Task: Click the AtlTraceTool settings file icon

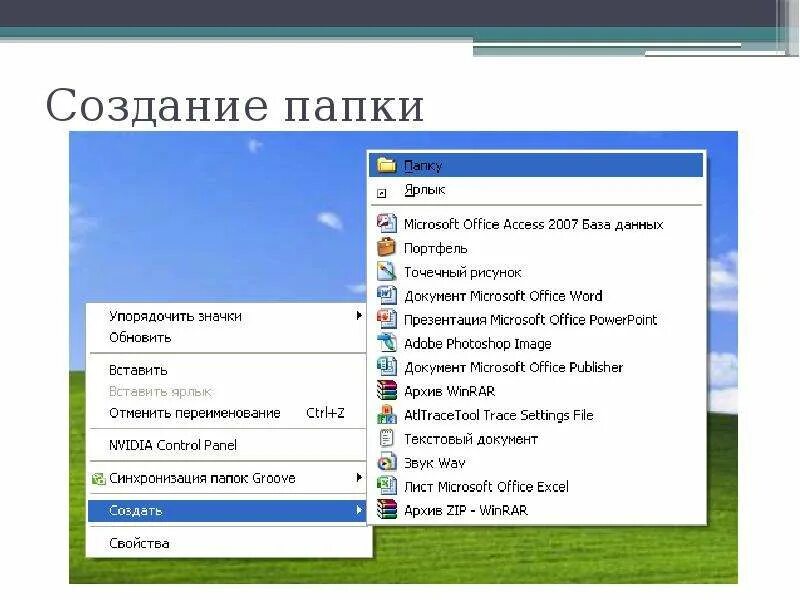Action: [386, 415]
